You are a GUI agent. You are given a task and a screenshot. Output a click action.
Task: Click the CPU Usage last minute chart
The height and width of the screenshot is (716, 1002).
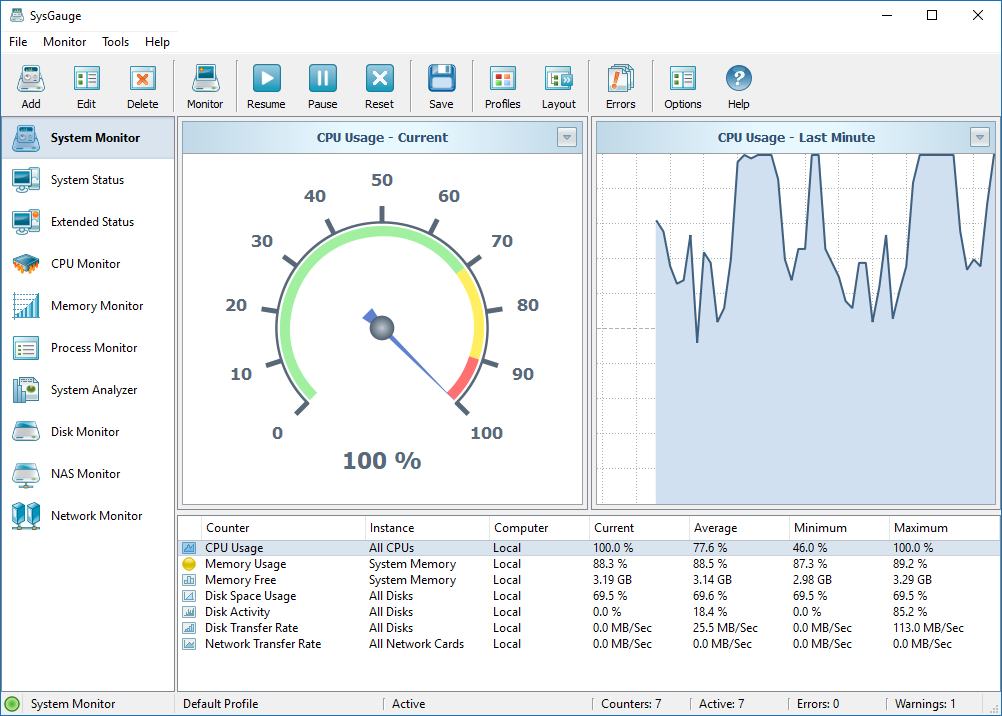click(796, 329)
